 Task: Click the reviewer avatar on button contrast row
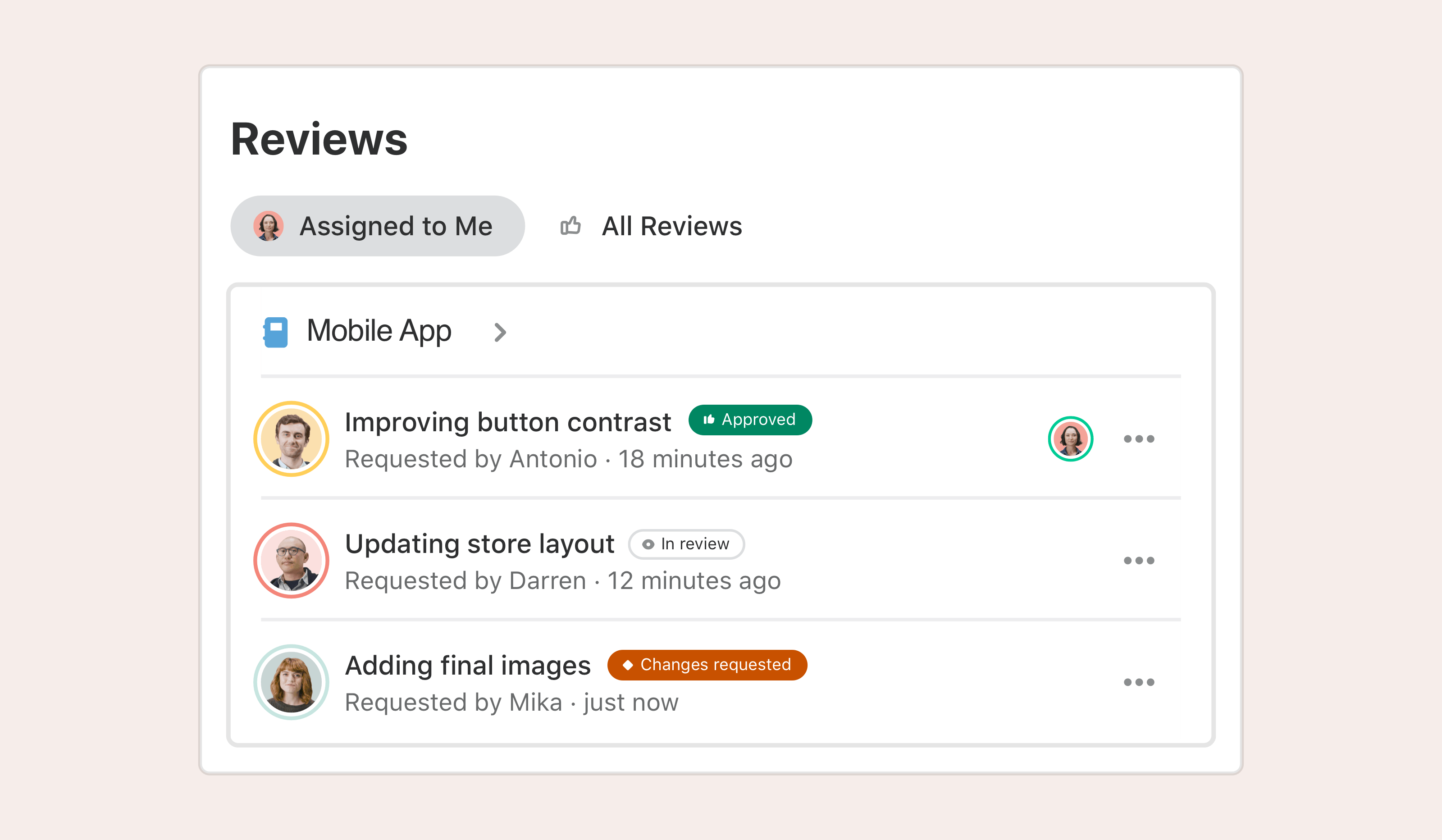1071,438
